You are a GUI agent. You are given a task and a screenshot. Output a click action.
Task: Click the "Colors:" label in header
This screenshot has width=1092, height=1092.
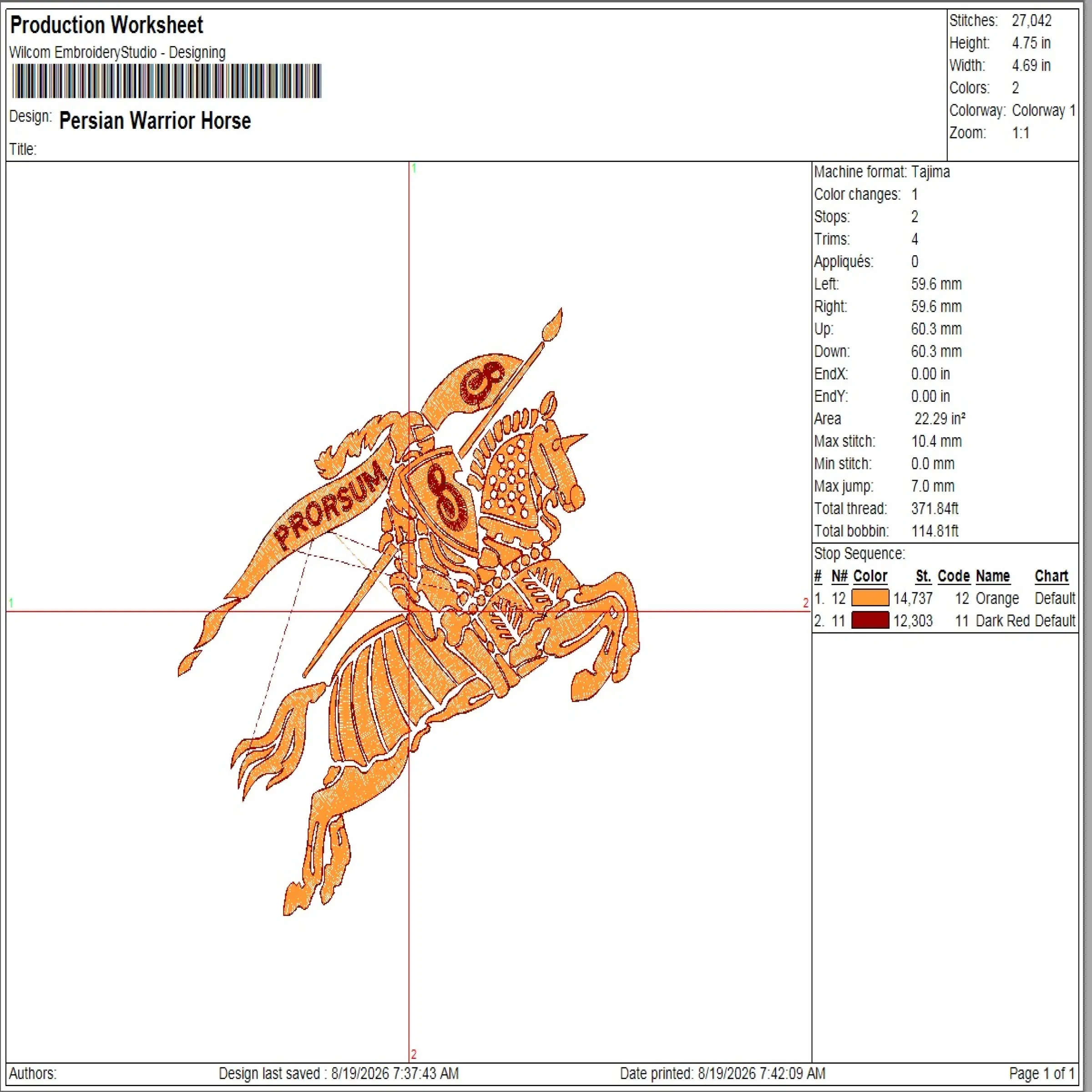[x=969, y=88]
